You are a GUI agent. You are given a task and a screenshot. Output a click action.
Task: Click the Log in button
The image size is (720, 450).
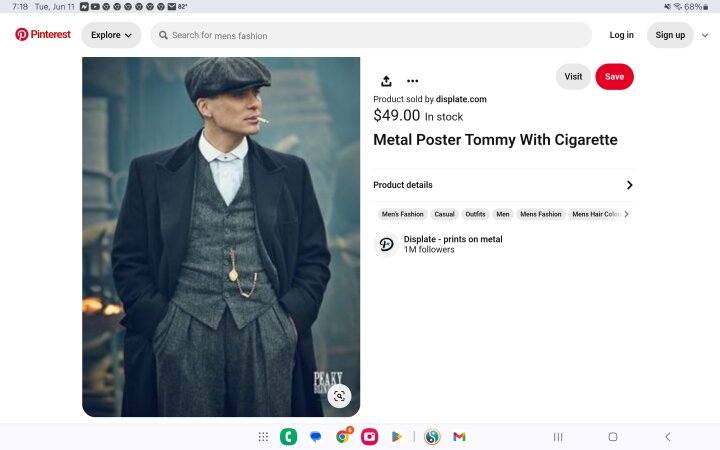(x=621, y=35)
